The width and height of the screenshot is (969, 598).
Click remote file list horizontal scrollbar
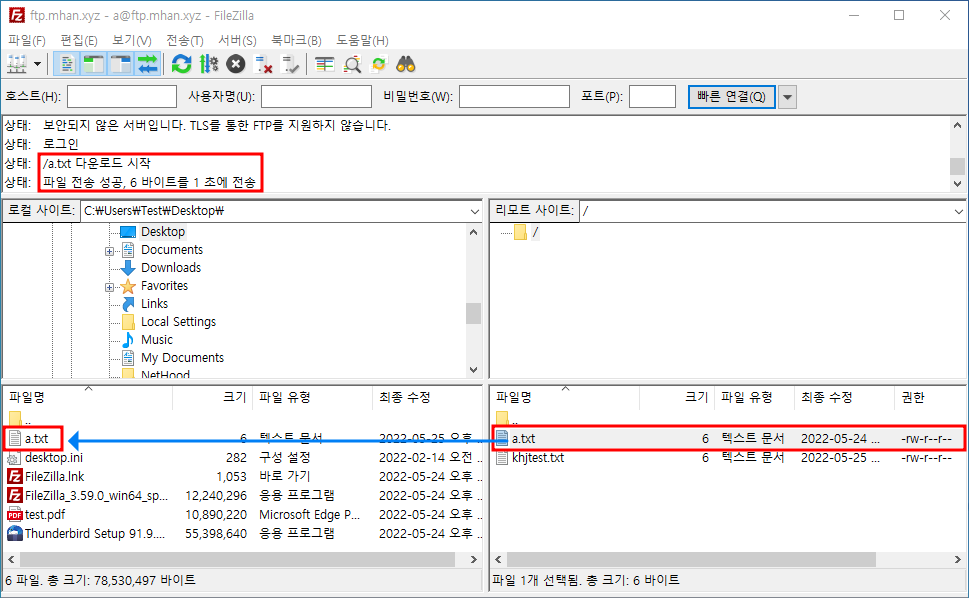691,559
